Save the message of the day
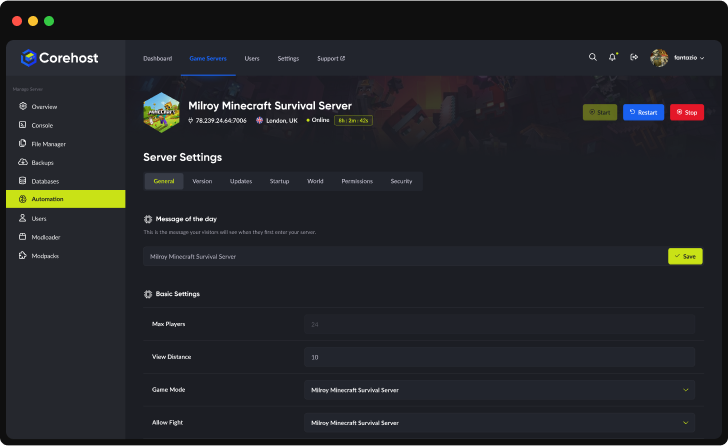 click(x=685, y=256)
